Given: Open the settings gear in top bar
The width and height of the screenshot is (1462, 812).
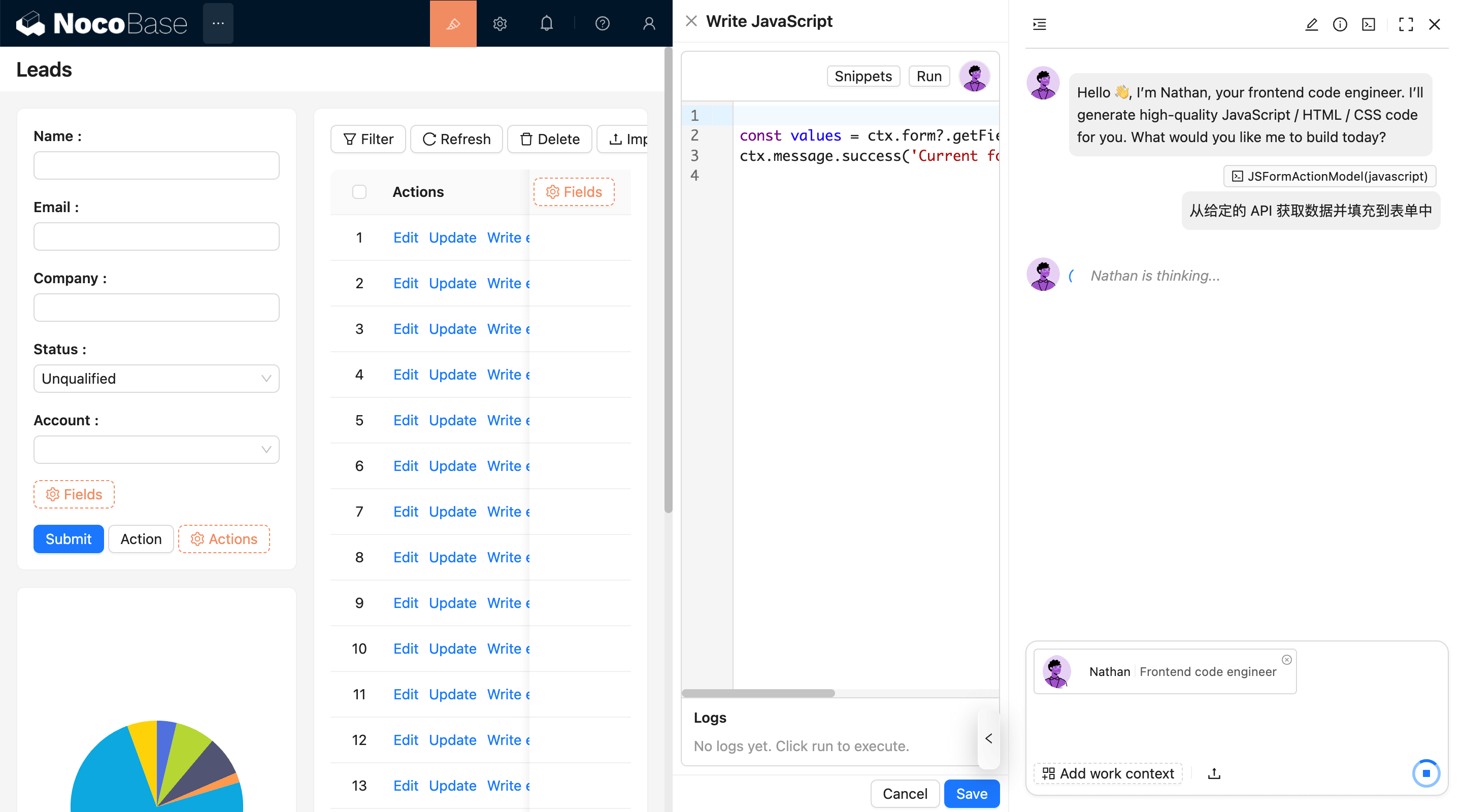Looking at the screenshot, I should click(500, 23).
